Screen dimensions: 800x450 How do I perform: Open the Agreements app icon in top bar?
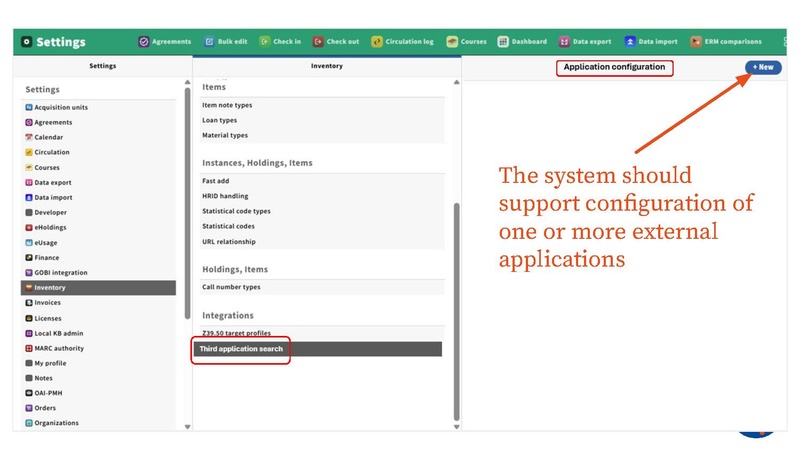coord(144,42)
